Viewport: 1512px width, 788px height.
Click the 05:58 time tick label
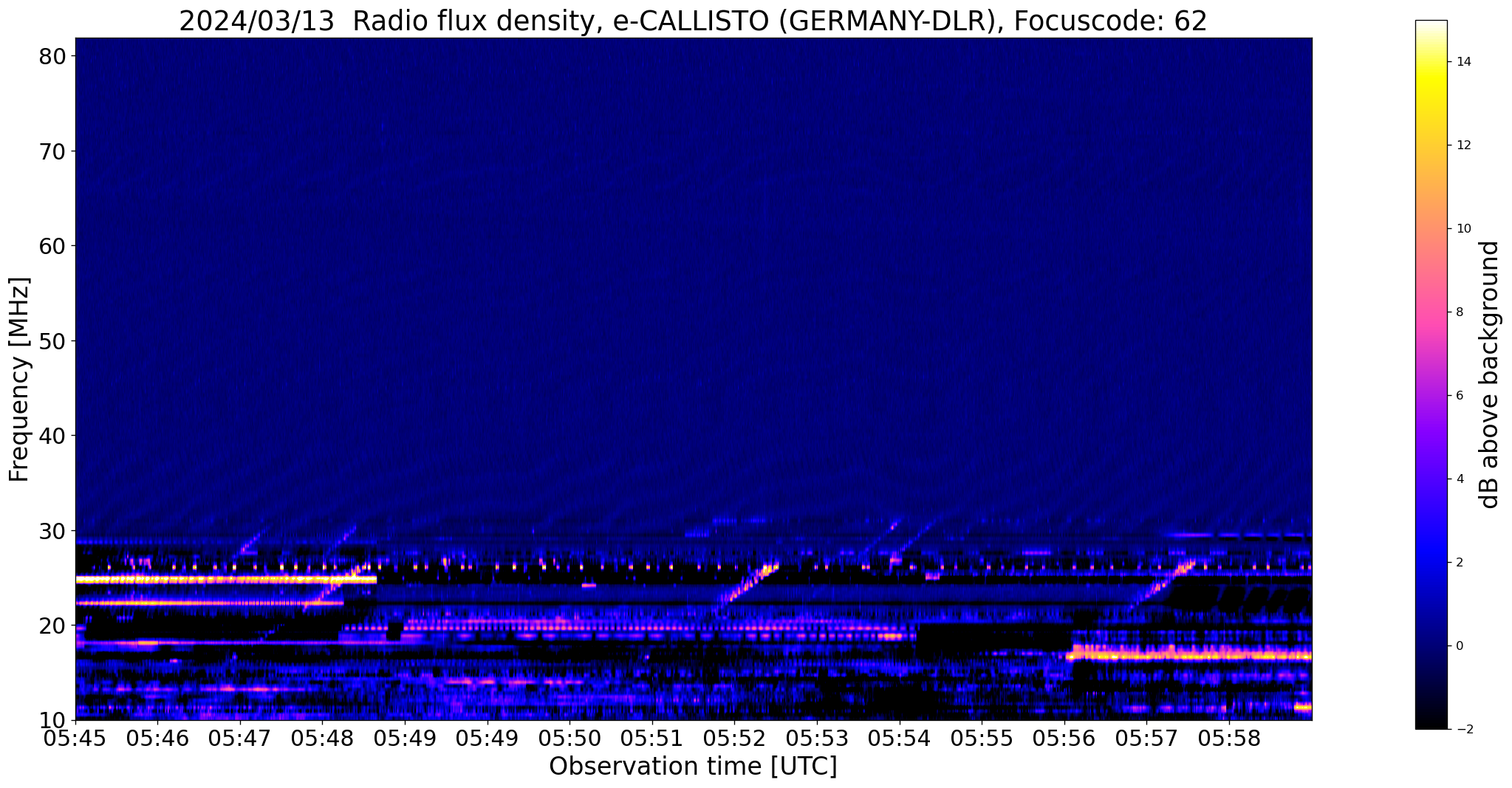1229,739
